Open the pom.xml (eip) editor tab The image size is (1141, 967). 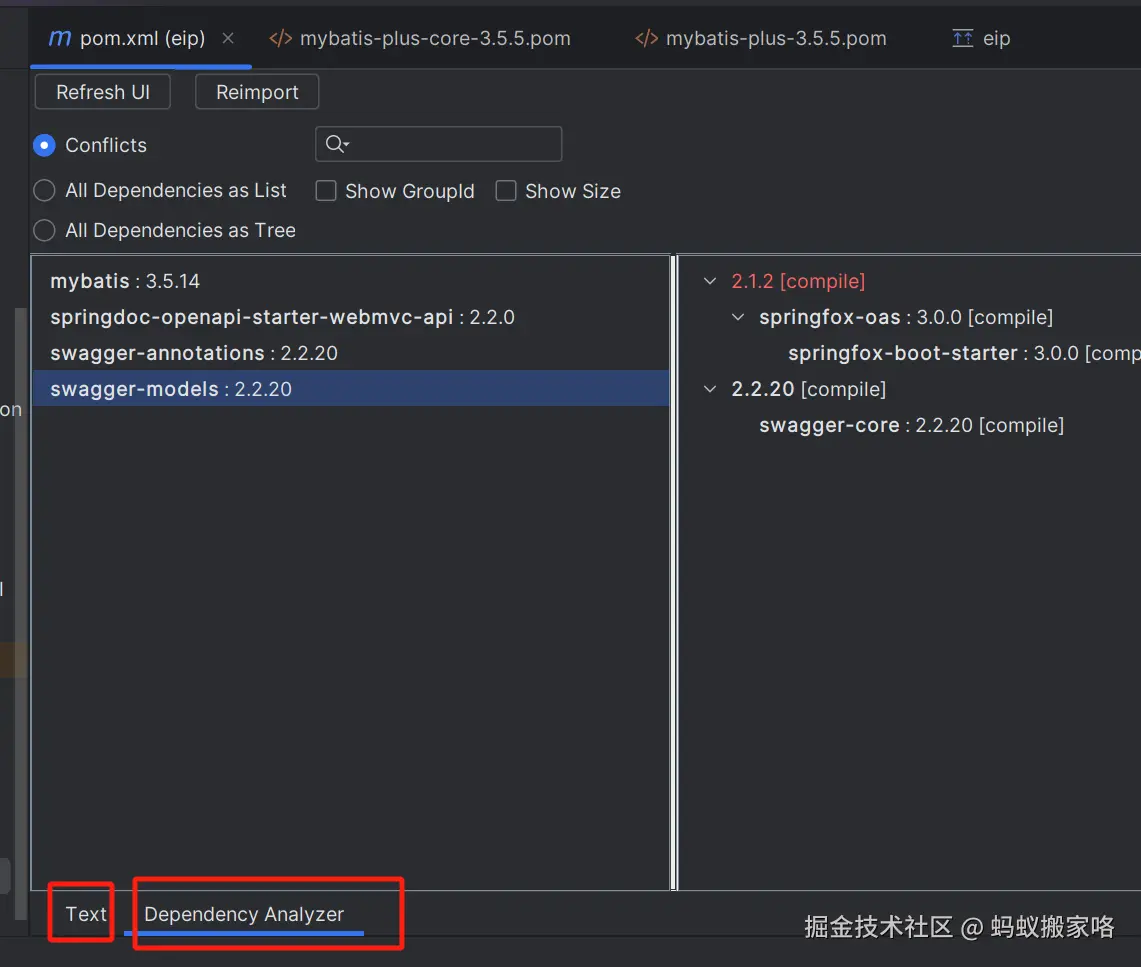[x=142, y=38]
